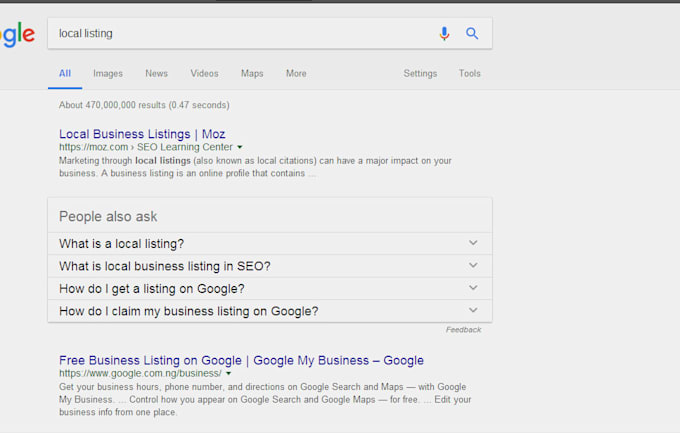Open 'Free Business Listing on Google' result
680x442 pixels.
tap(242, 360)
